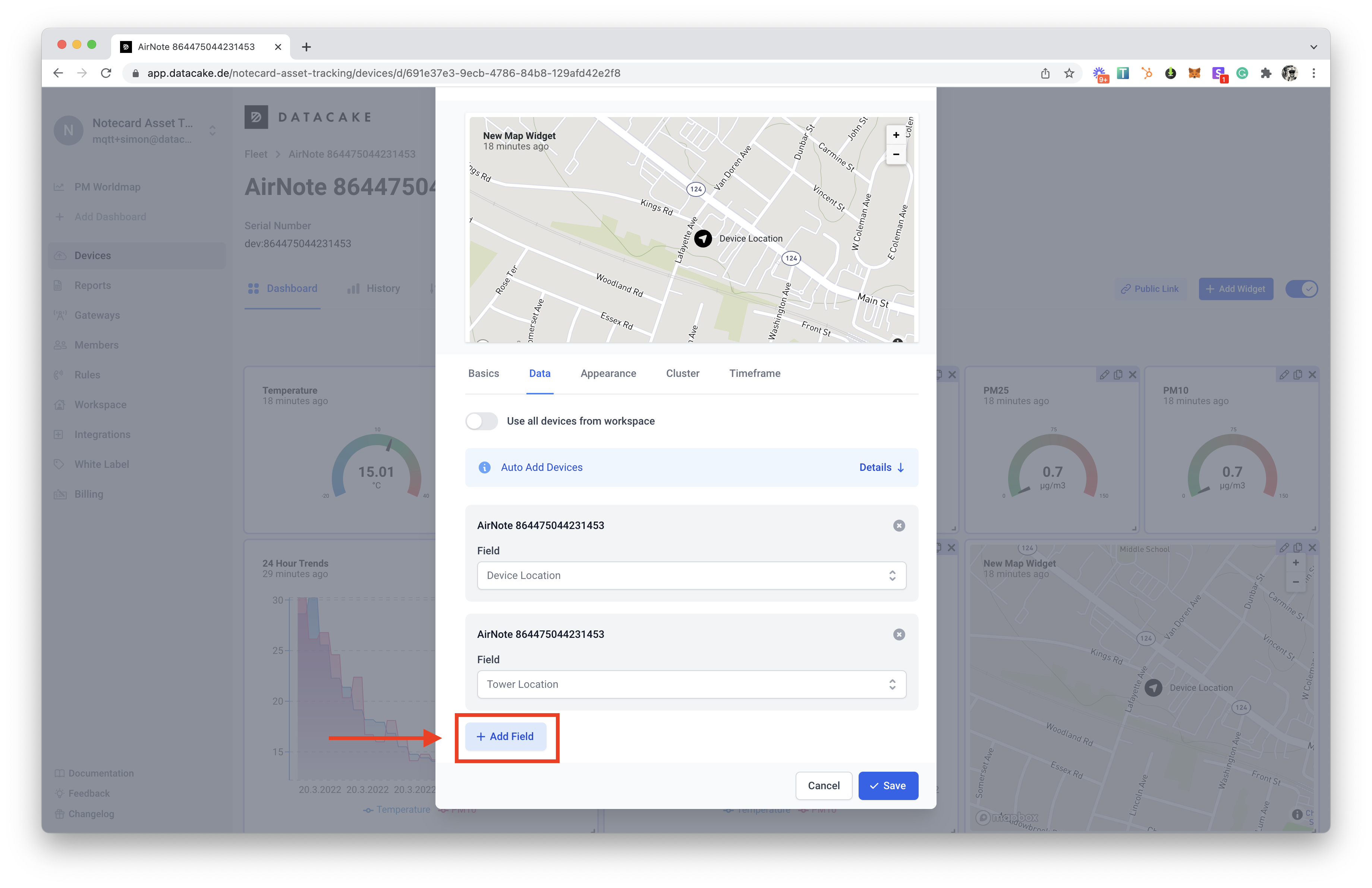Open the History tab behind dialog
Screen dimensions: 1372x888
(x=374, y=288)
